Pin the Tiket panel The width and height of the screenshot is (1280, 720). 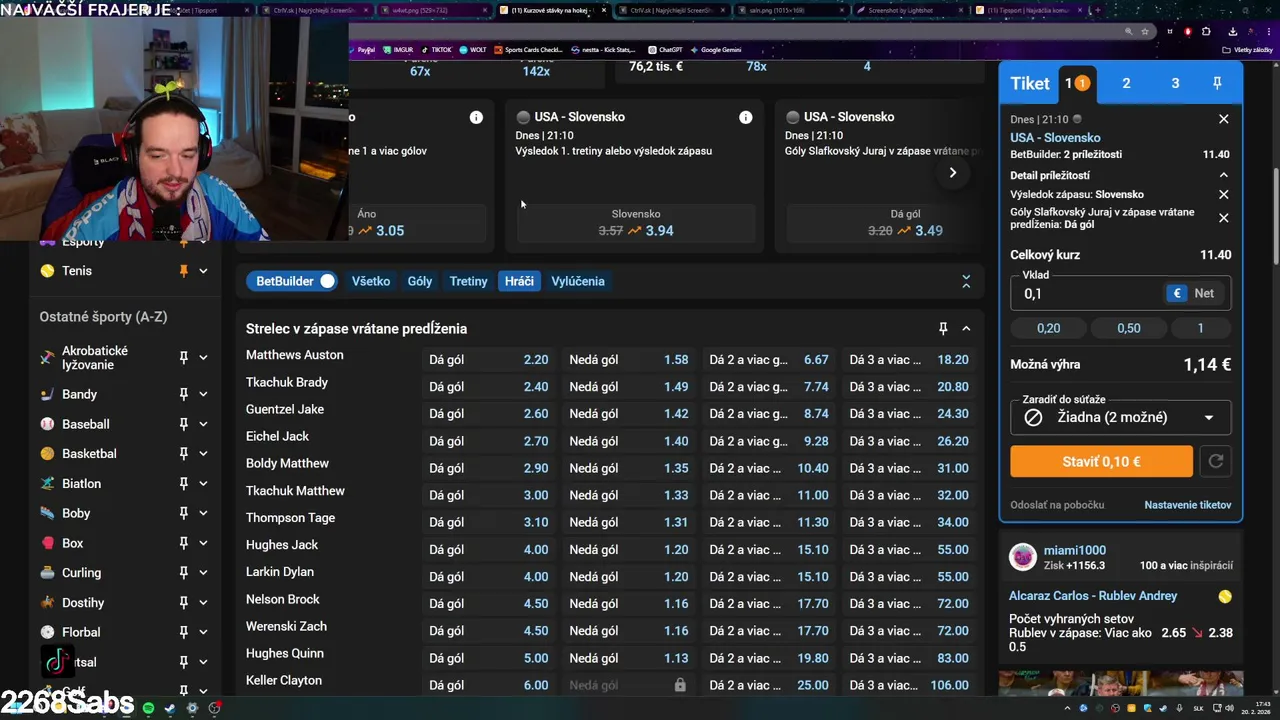[1217, 83]
